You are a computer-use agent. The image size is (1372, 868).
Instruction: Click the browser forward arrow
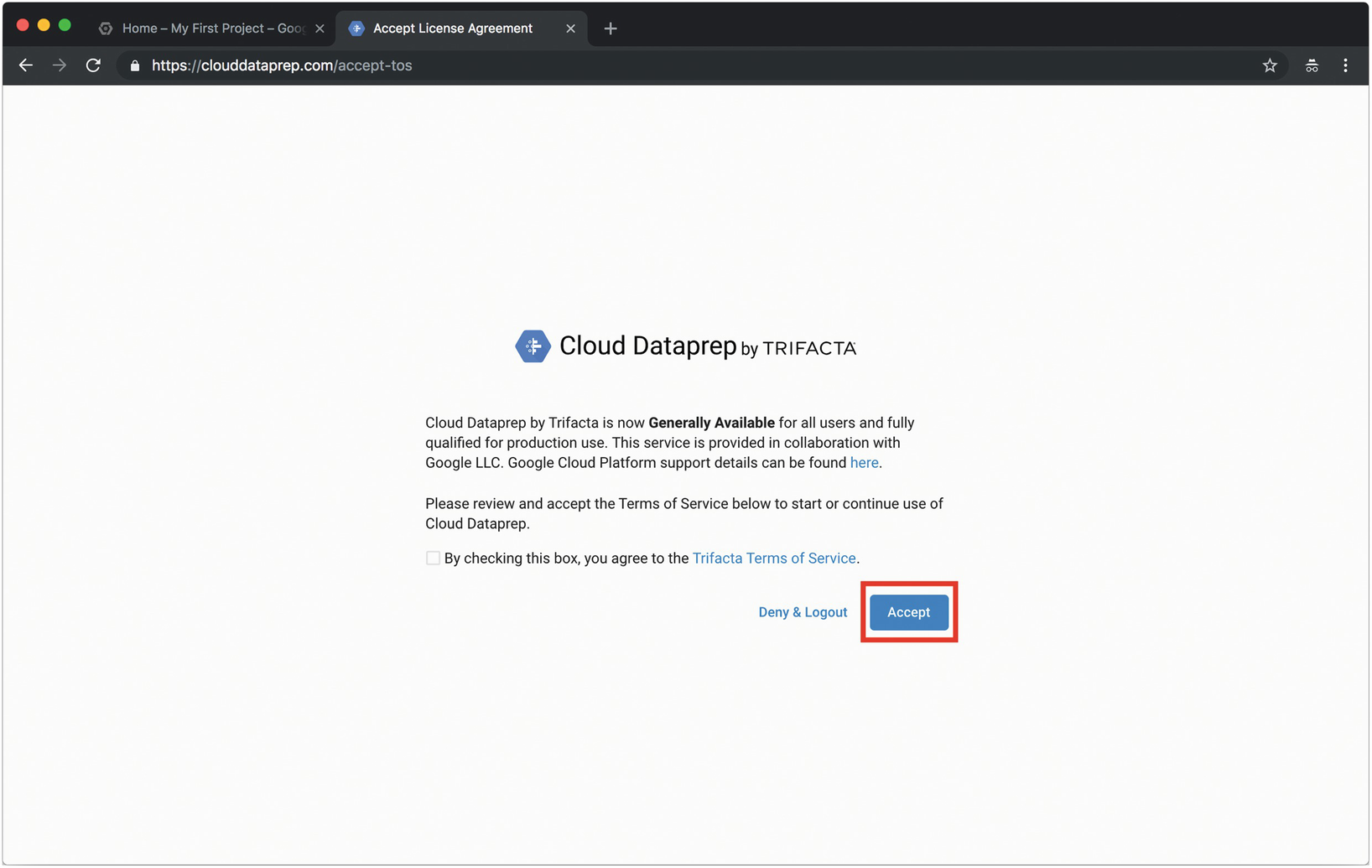click(x=60, y=65)
